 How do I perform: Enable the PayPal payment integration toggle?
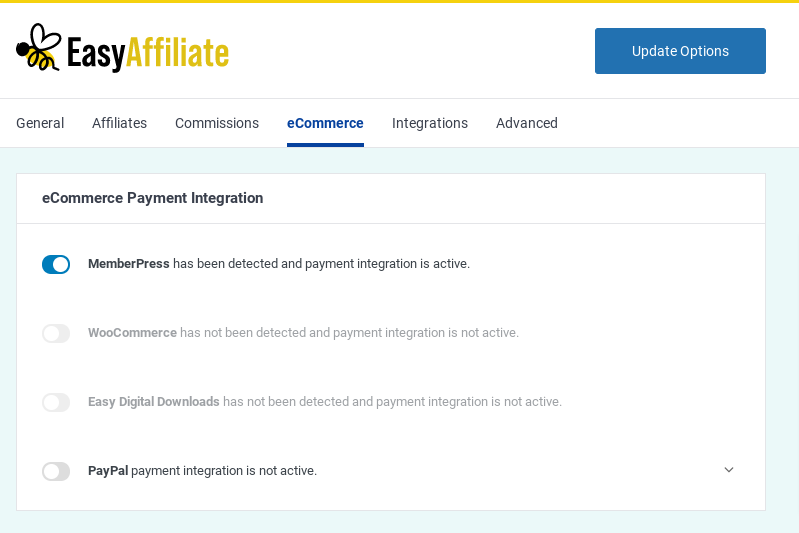pos(56,471)
